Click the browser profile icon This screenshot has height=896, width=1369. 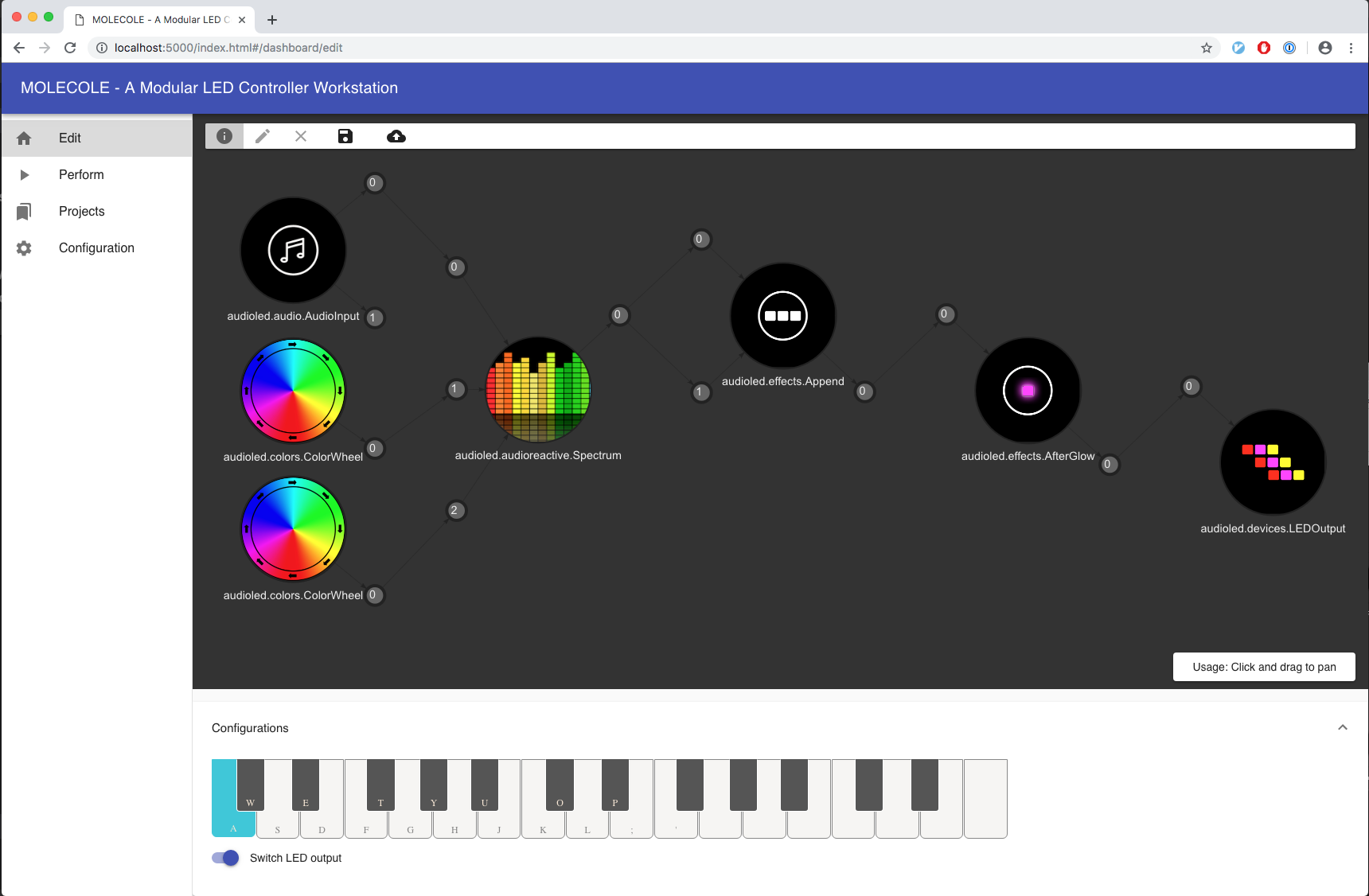[1325, 48]
